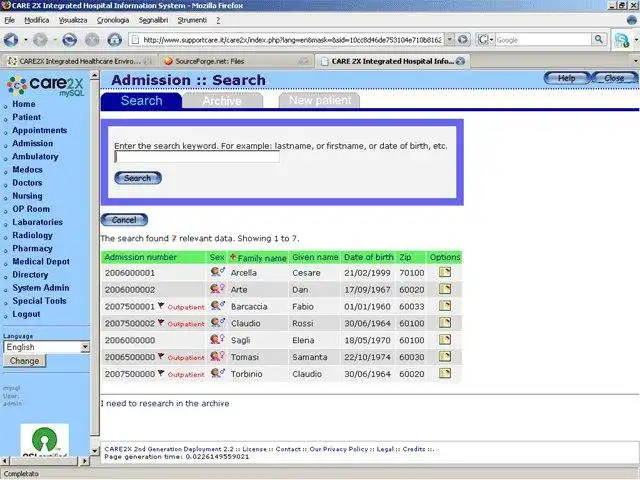Open options icon for Sagli row
640x480 pixels.
coord(444,340)
